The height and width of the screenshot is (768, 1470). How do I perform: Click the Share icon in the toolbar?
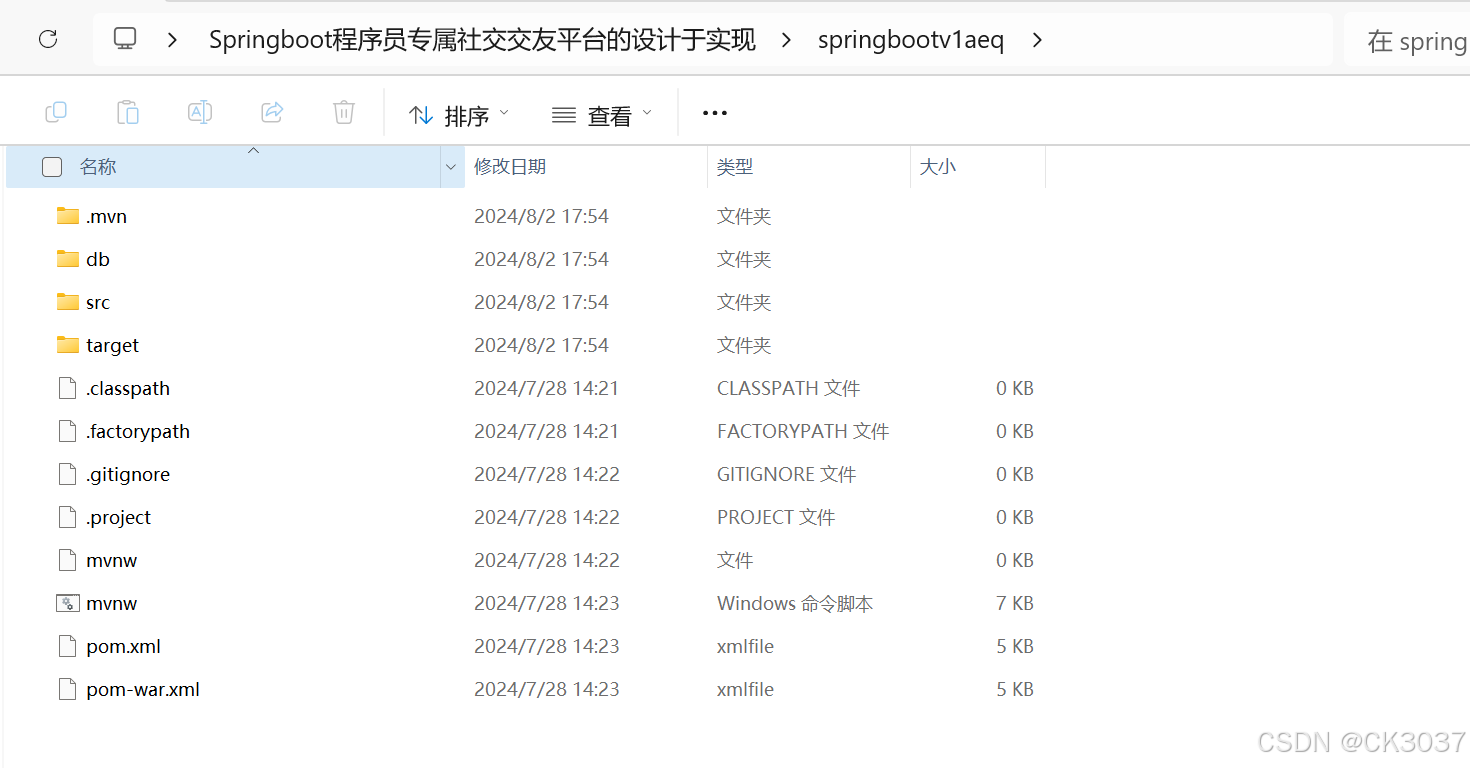pos(272,112)
